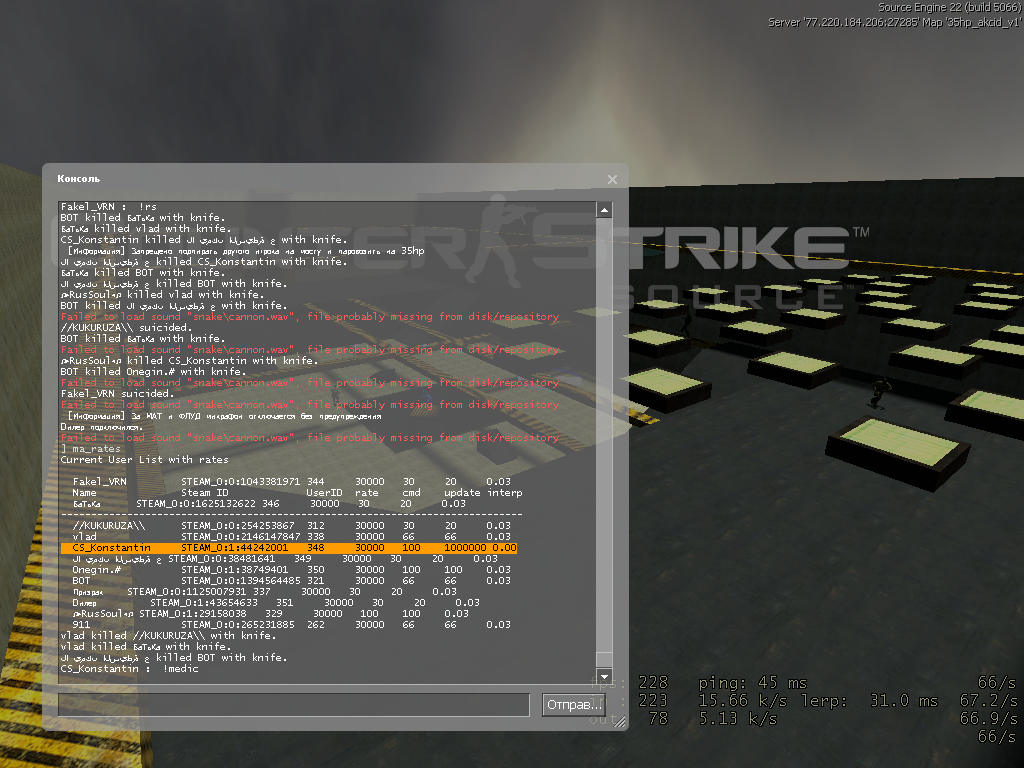Click the 'interp' column header
The height and width of the screenshot is (768, 1024).
505,493
